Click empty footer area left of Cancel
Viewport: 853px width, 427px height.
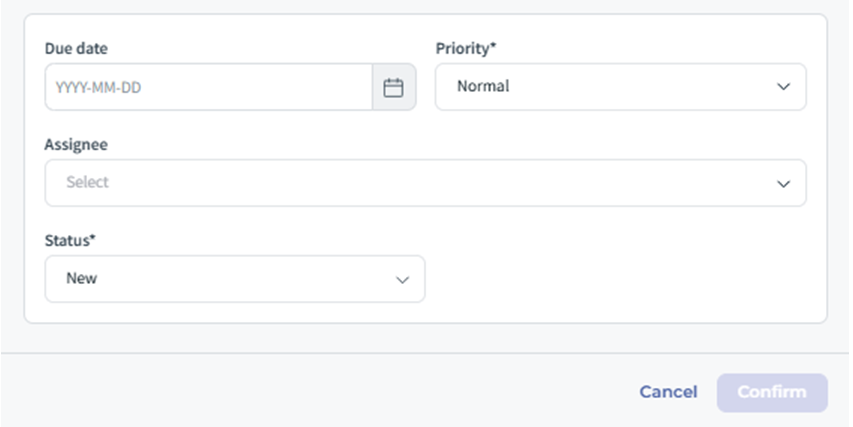(300, 392)
